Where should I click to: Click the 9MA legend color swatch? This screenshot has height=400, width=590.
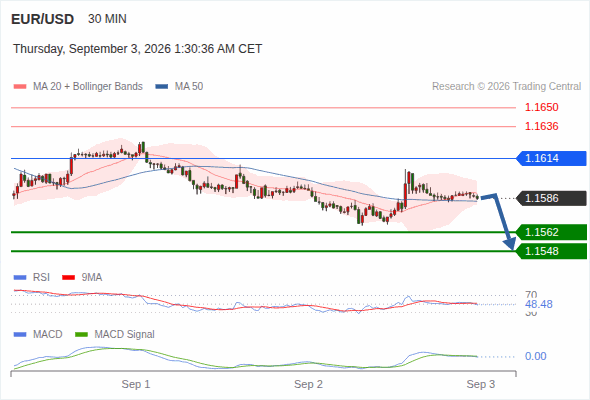pyautogui.click(x=68, y=278)
